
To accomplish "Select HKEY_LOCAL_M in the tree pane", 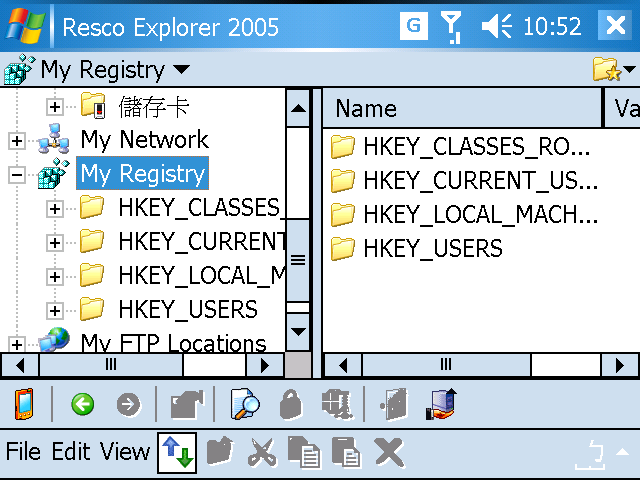I will point(202,275).
